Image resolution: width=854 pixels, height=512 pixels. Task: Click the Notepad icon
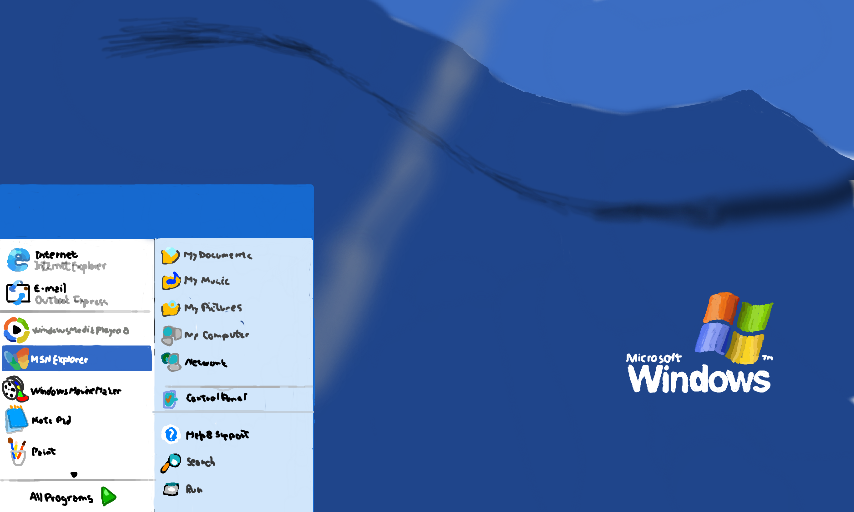coord(16,419)
